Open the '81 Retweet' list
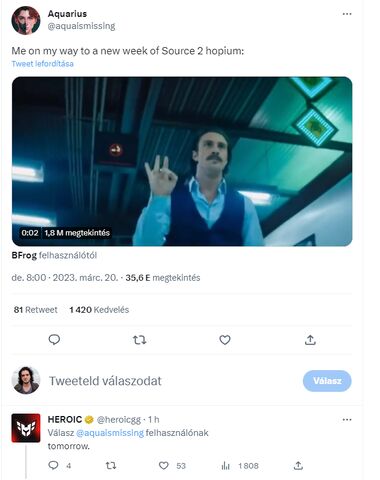This screenshot has width=380, height=480. (x=36, y=310)
